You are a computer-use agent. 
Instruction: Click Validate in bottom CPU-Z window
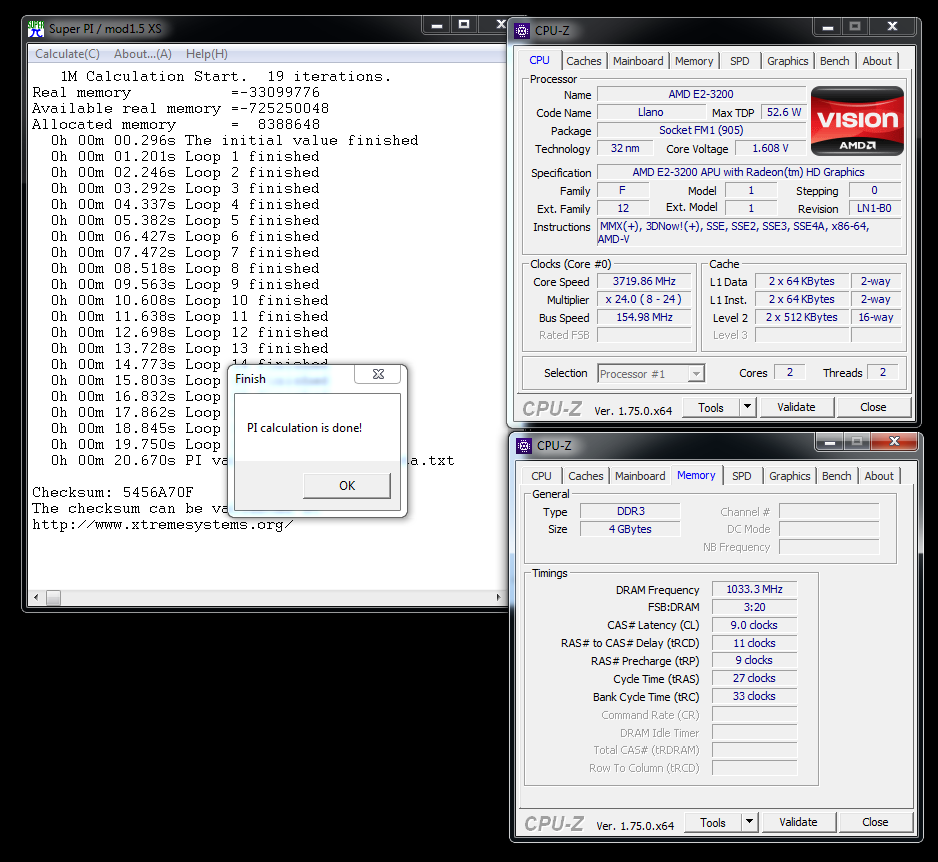[798, 823]
